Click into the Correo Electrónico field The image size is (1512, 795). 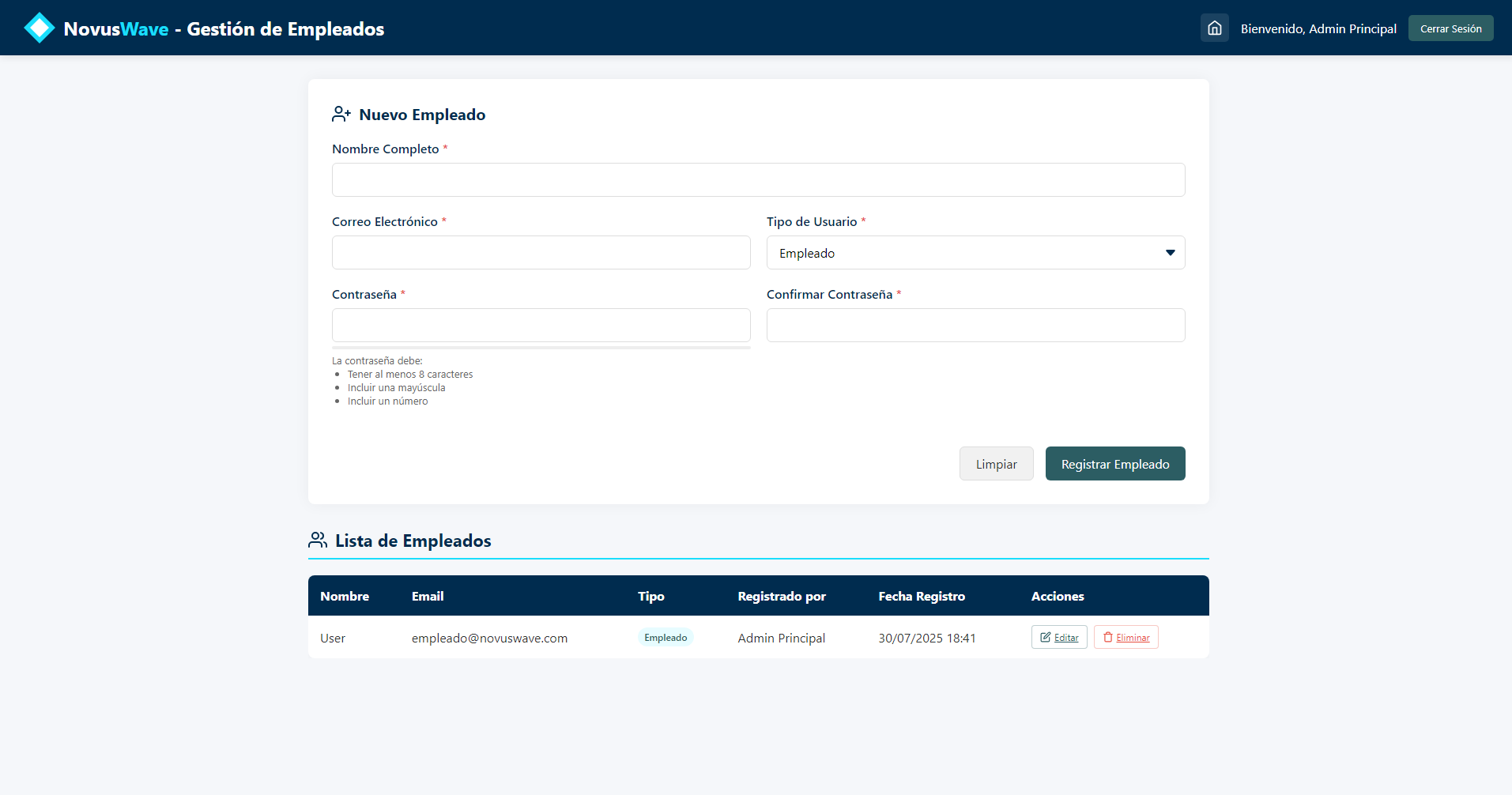click(x=541, y=253)
